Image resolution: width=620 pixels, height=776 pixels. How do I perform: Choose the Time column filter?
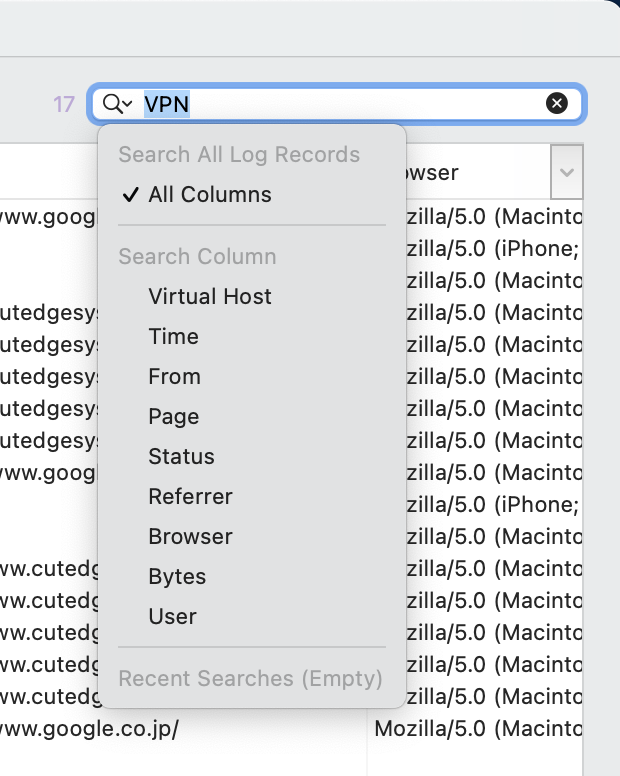(173, 336)
